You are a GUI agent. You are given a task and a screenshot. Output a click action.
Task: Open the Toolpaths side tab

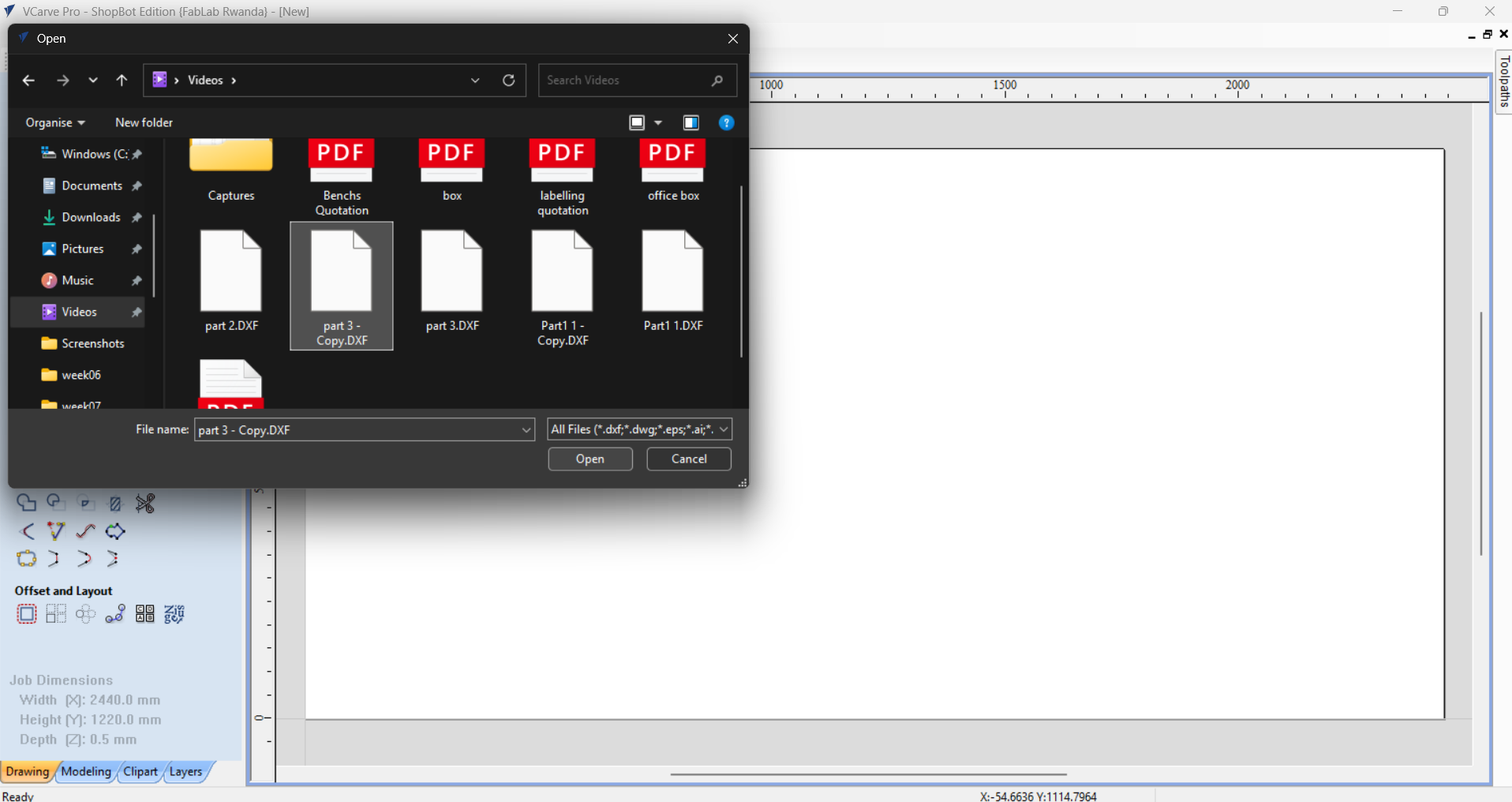(1504, 81)
